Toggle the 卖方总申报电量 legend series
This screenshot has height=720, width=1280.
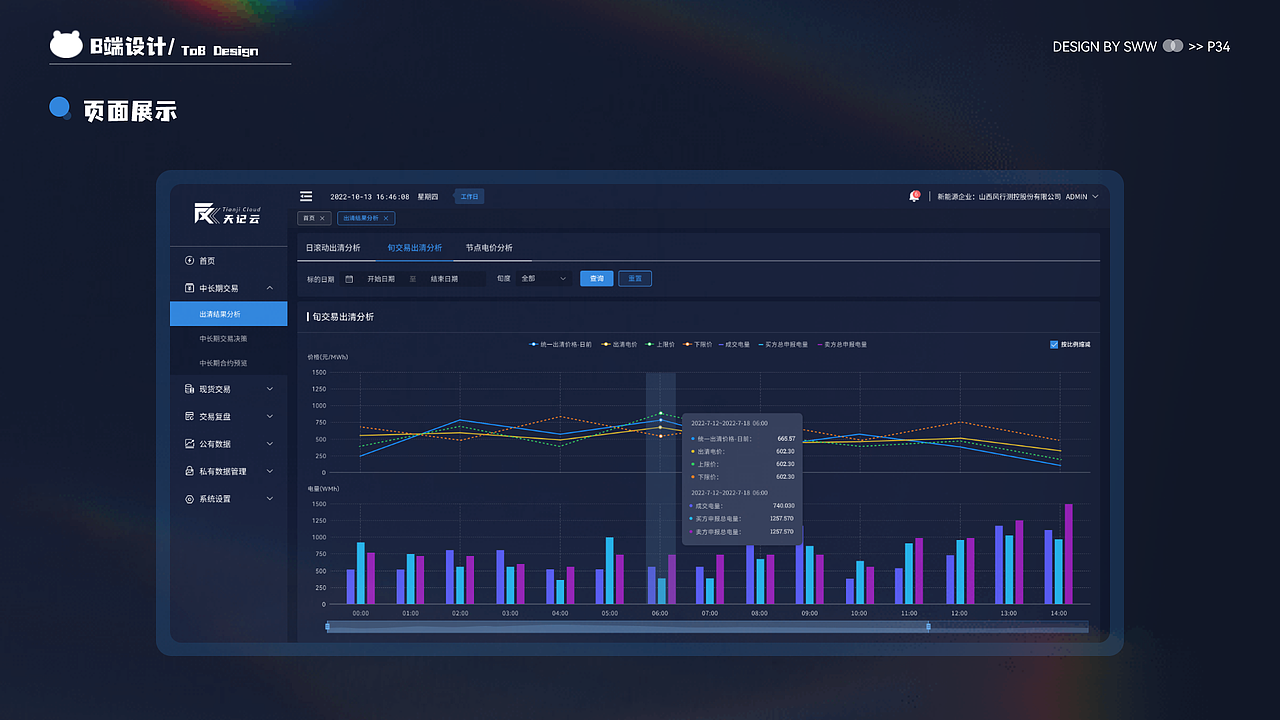tap(842, 344)
